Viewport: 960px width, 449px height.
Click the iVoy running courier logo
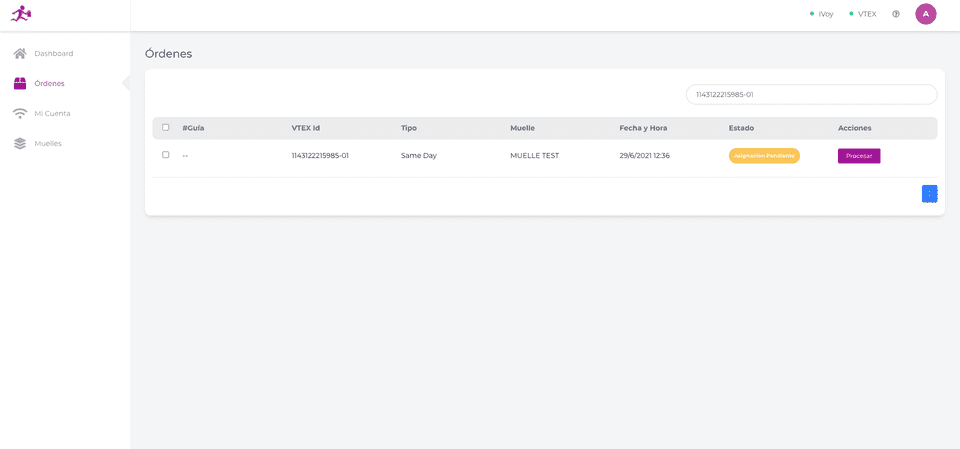pos(21,14)
